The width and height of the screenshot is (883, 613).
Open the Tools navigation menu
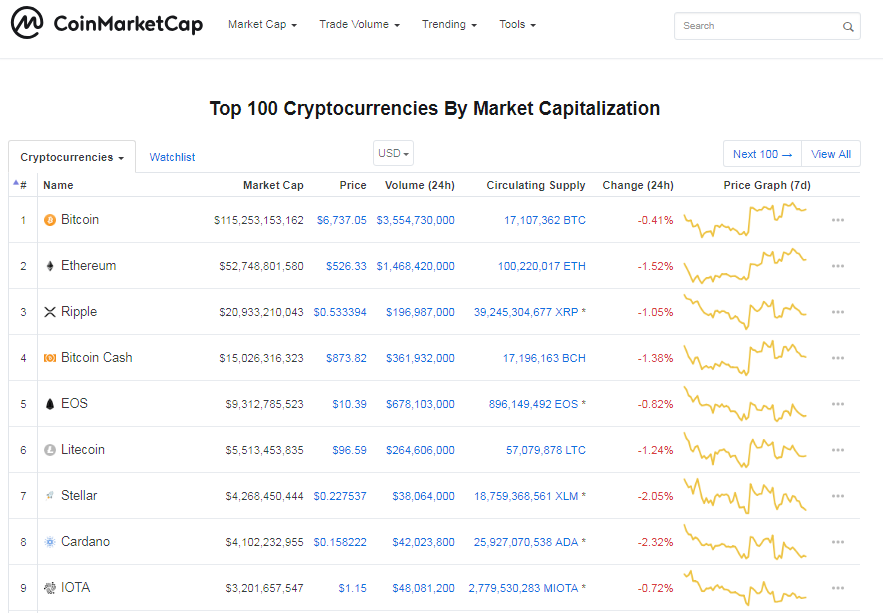tap(518, 24)
